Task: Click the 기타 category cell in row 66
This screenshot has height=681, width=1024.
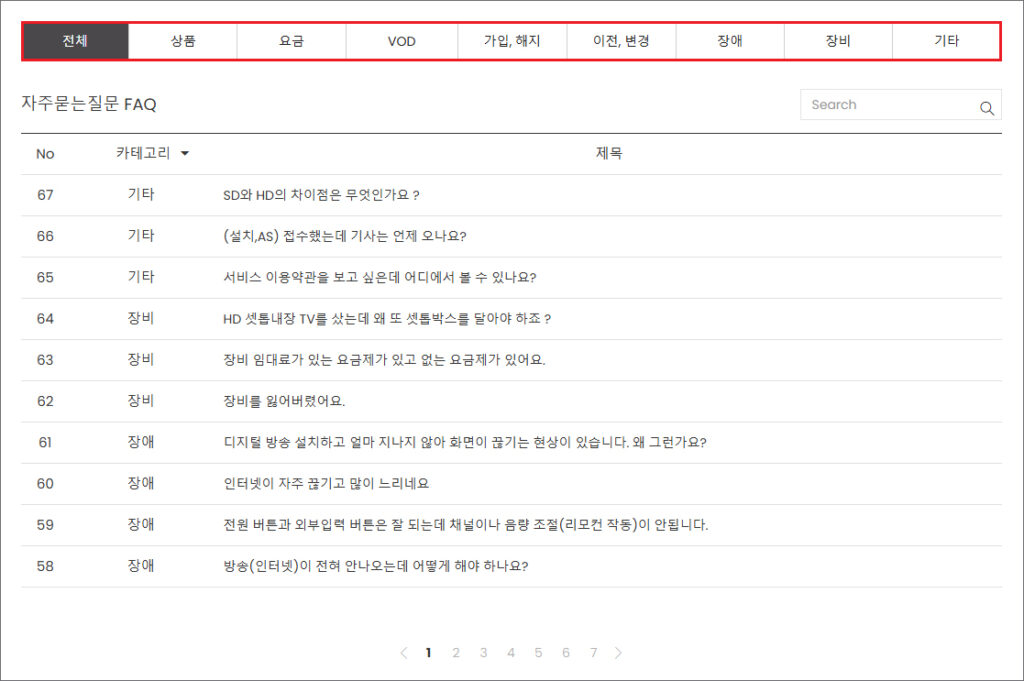Action: [141, 236]
